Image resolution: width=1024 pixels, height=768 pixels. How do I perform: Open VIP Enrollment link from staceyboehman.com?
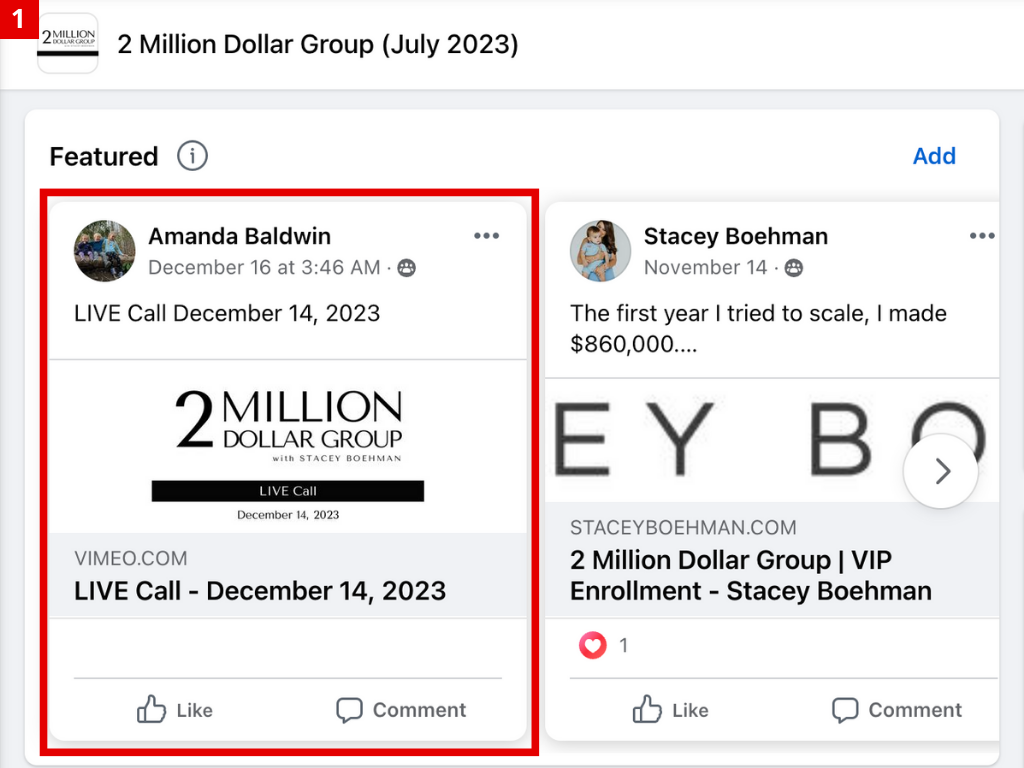click(x=750, y=575)
